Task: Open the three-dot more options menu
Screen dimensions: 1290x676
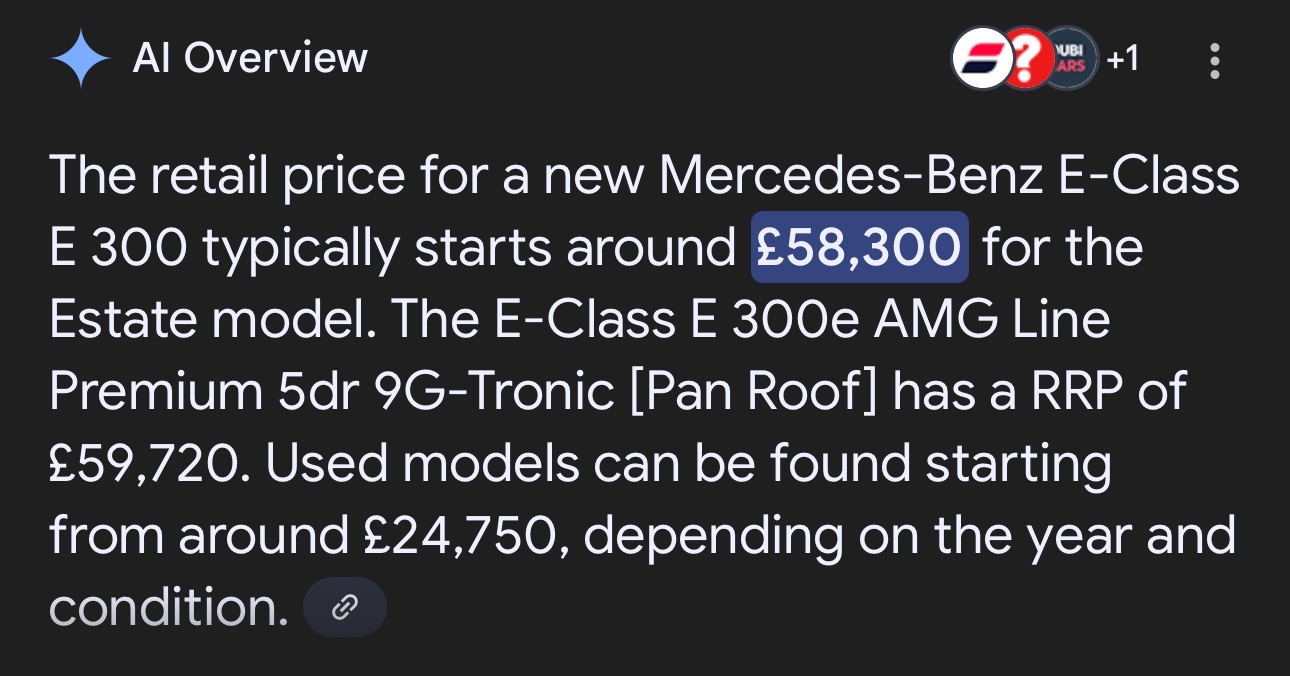Action: point(1214,61)
